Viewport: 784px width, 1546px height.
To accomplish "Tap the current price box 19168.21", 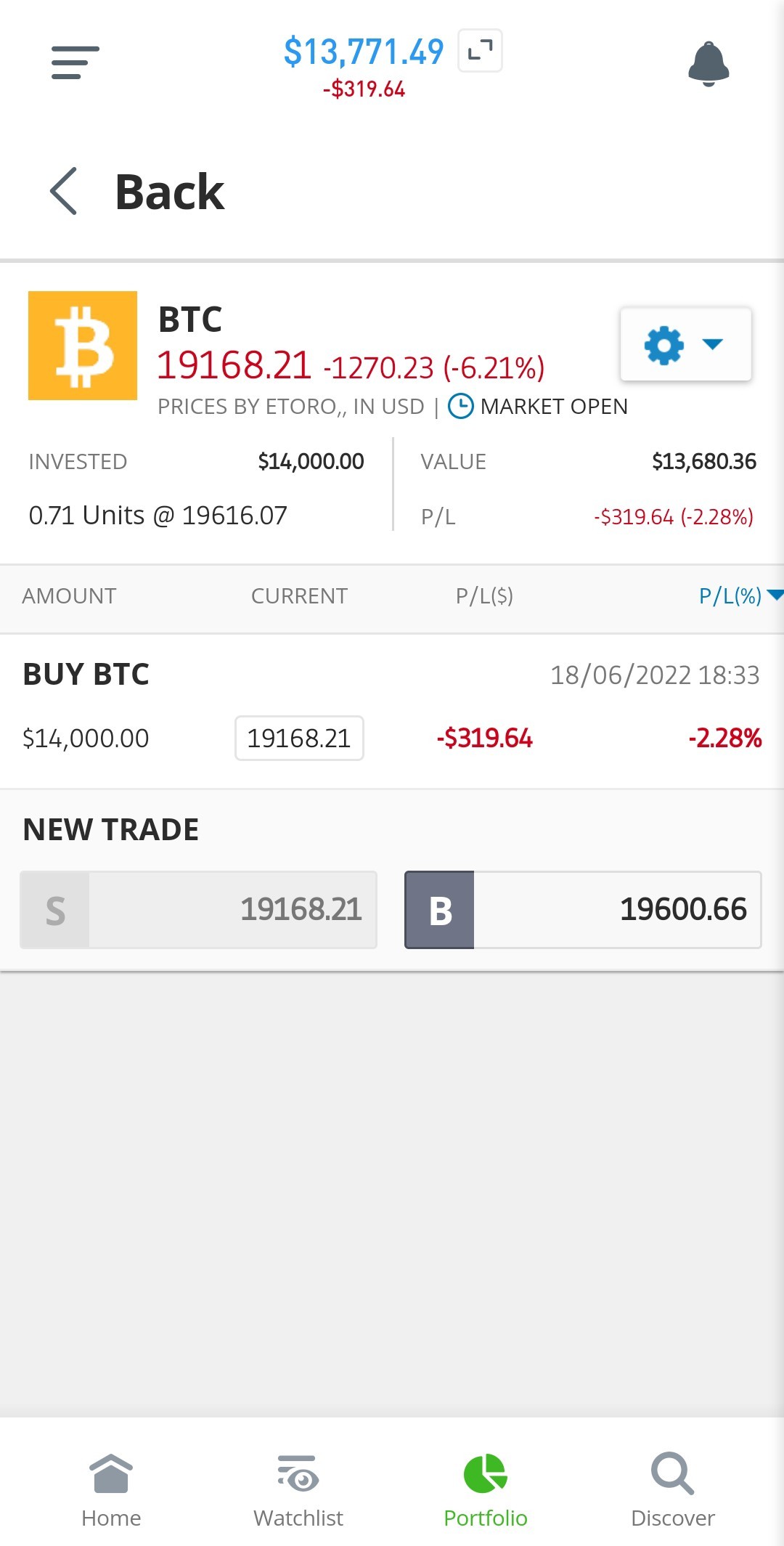I will coord(299,739).
